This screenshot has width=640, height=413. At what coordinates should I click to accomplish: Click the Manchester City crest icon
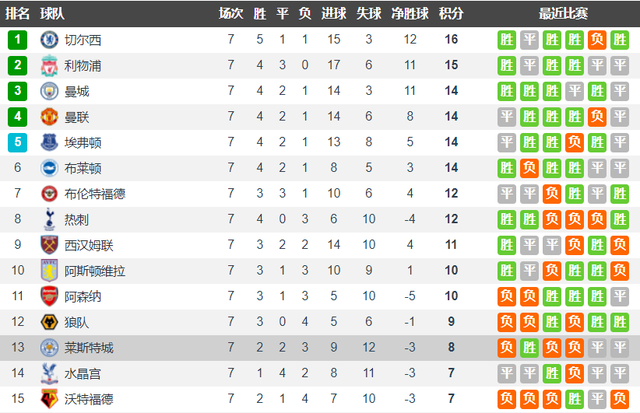click(49, 91)
